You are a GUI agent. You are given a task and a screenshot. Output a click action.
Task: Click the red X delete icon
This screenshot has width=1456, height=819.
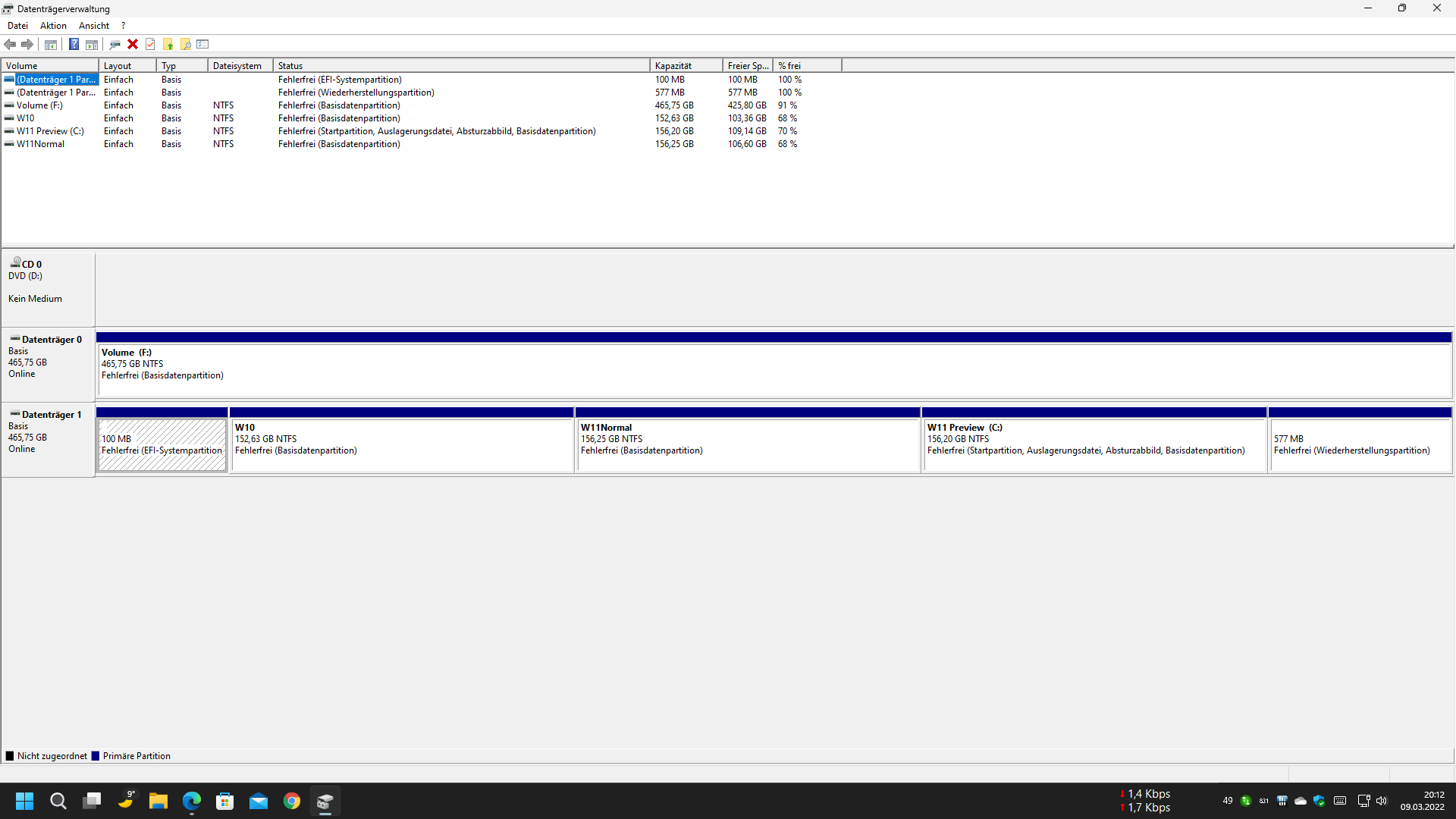133,45
